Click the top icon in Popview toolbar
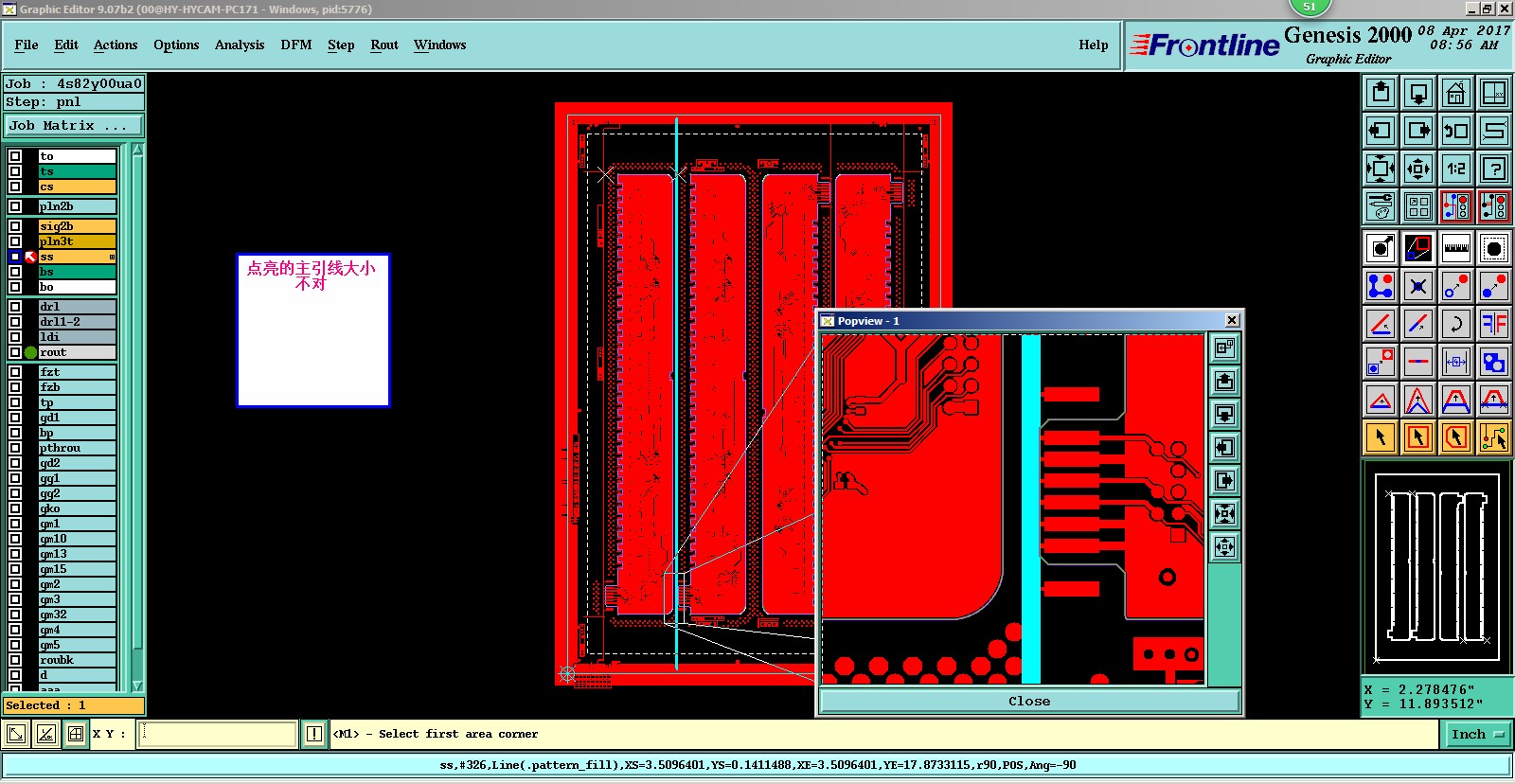Viewport: 1515px width, 784px height. [x=1224, y=347]
